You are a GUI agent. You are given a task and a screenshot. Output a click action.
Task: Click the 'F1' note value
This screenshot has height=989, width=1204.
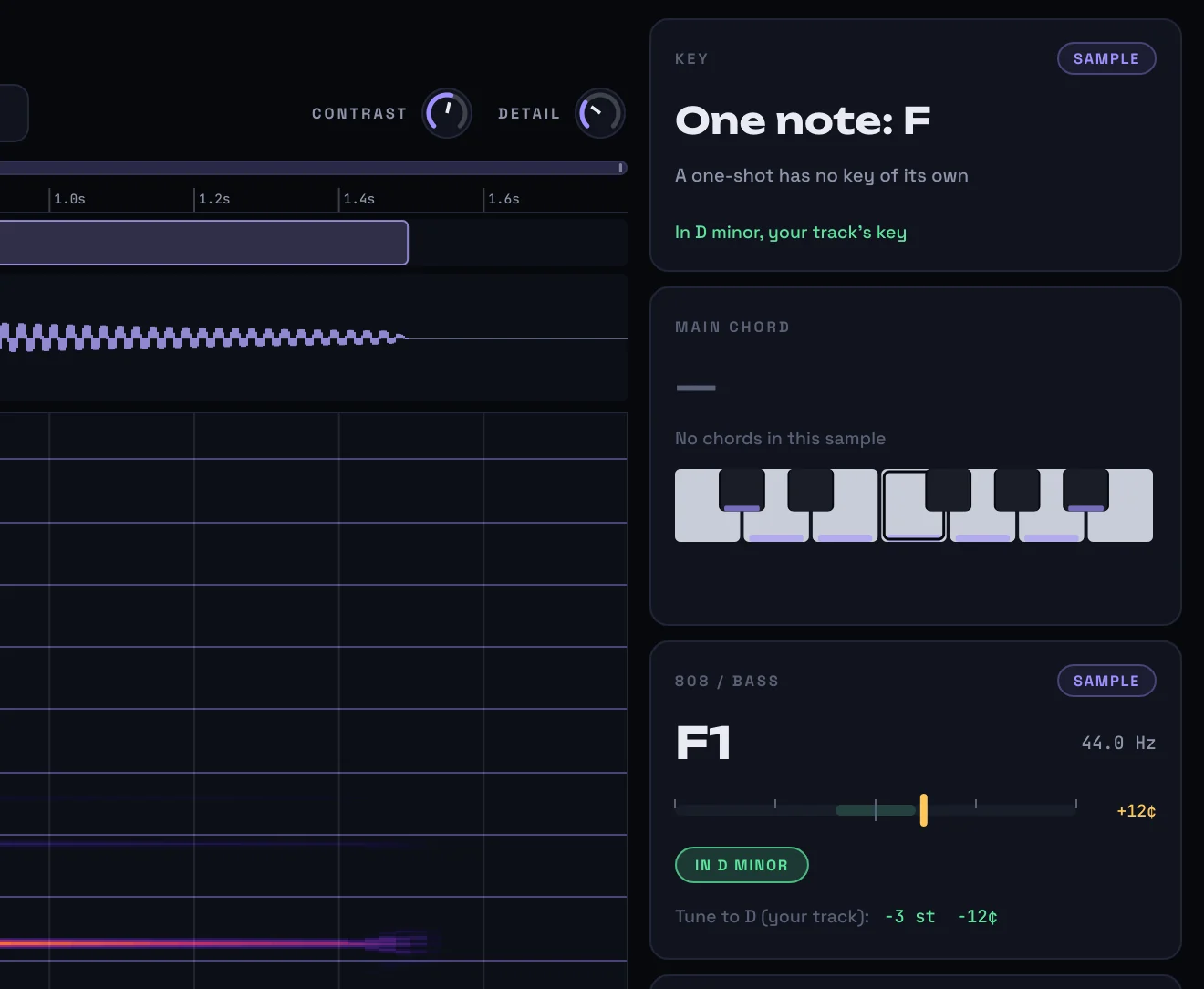[x=703, y=743]
